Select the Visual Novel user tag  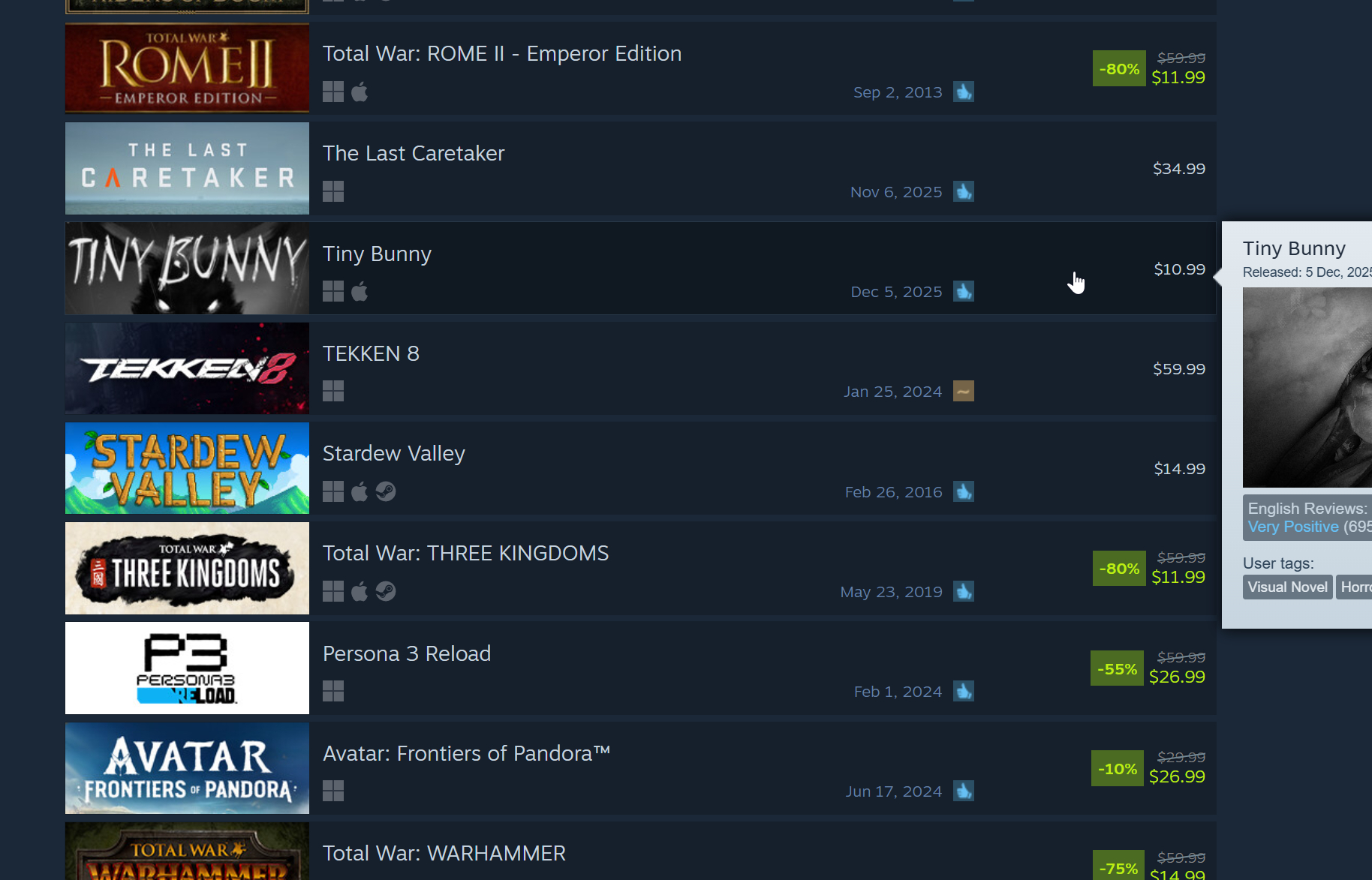click(x=1288, y=587)
